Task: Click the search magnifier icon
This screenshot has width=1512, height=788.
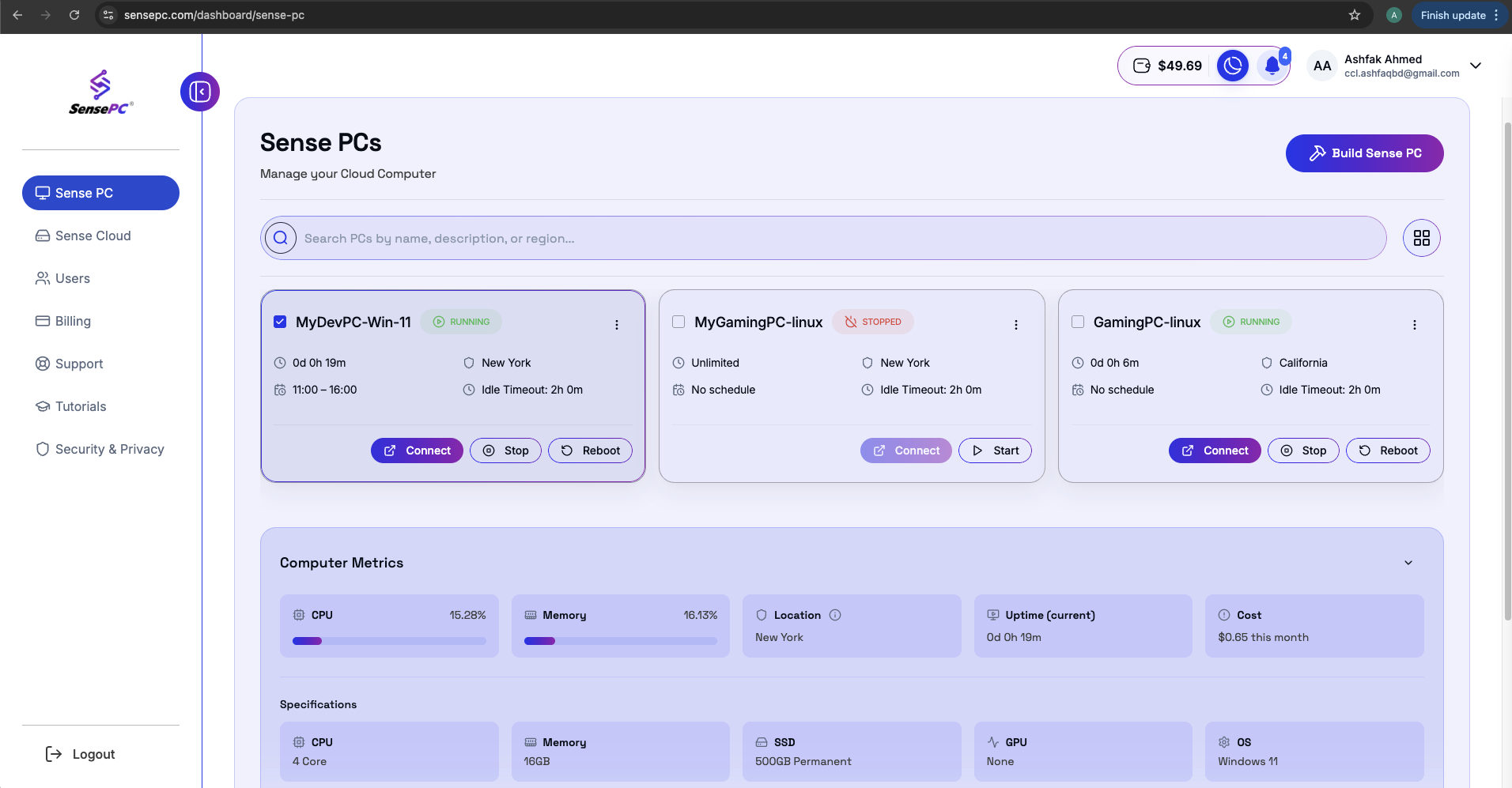Action: [281, 238]
